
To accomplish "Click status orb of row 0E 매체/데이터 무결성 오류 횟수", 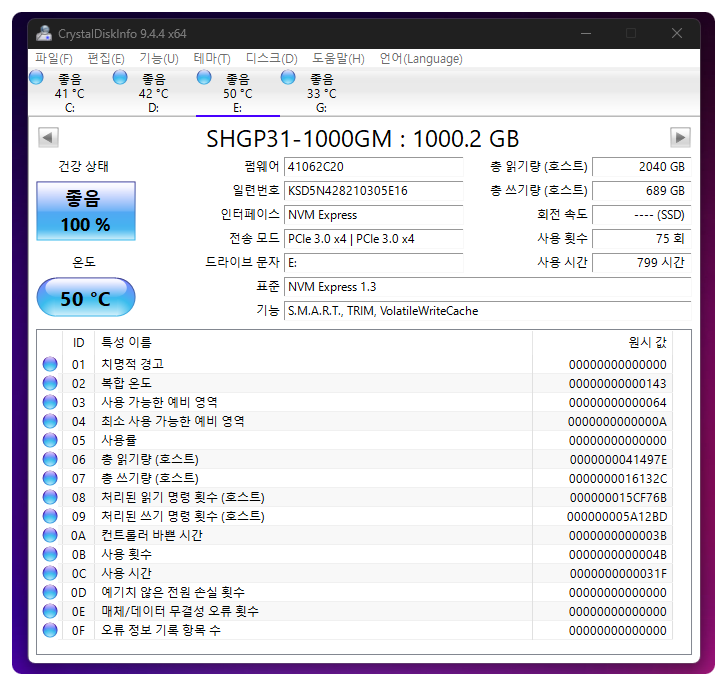I will pyautogui.click(x=50, y=611).
